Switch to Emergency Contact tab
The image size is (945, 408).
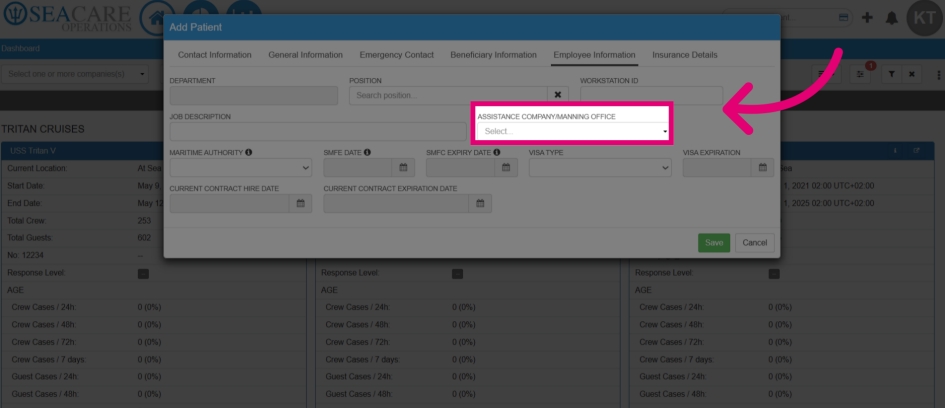[397, 55]
